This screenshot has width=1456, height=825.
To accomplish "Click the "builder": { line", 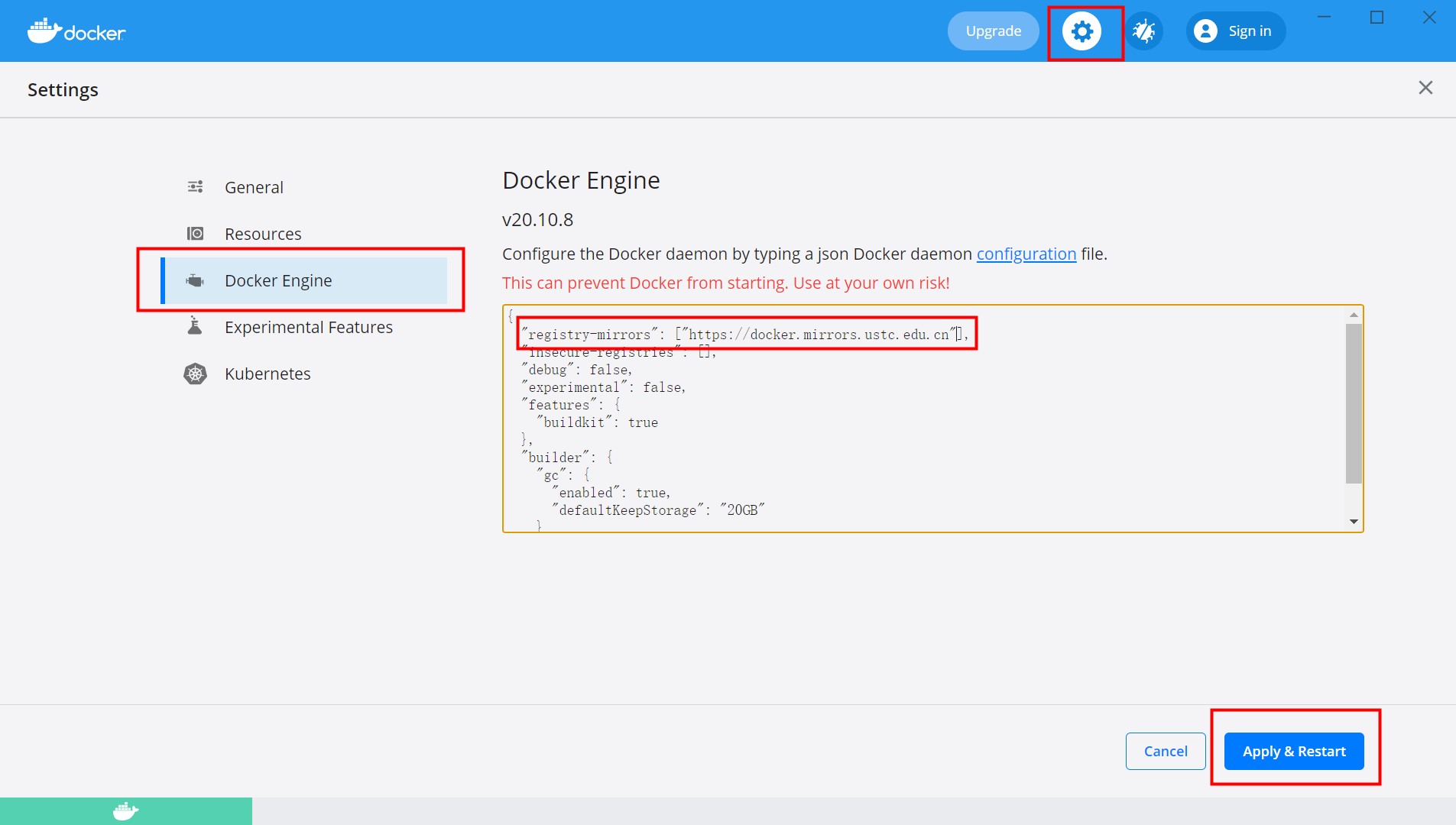I will 568,458.
